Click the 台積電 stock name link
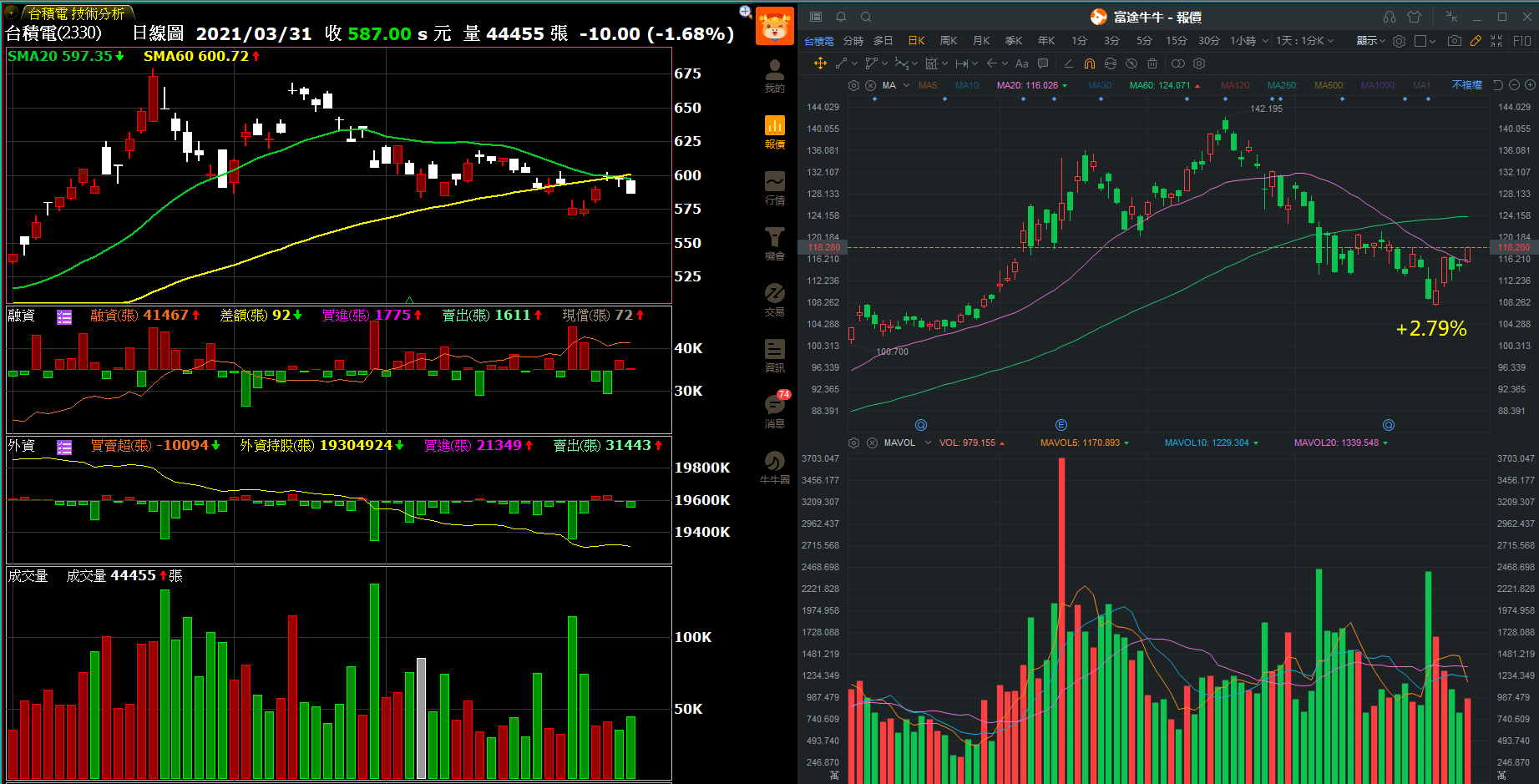This screenshot has height=784, width=1539. tap(819, 41)
